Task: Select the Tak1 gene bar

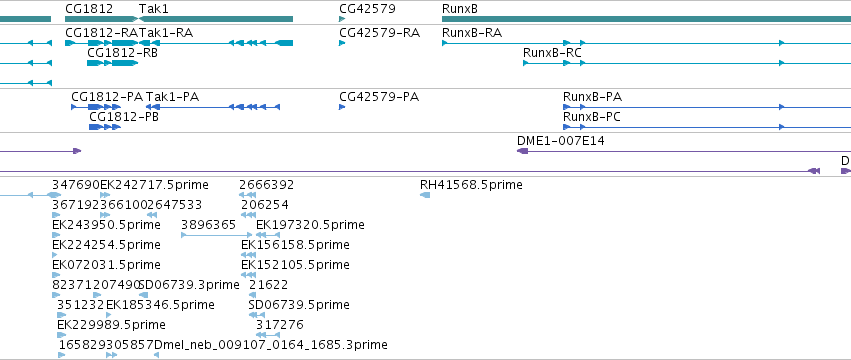Action: click(216, 19)
